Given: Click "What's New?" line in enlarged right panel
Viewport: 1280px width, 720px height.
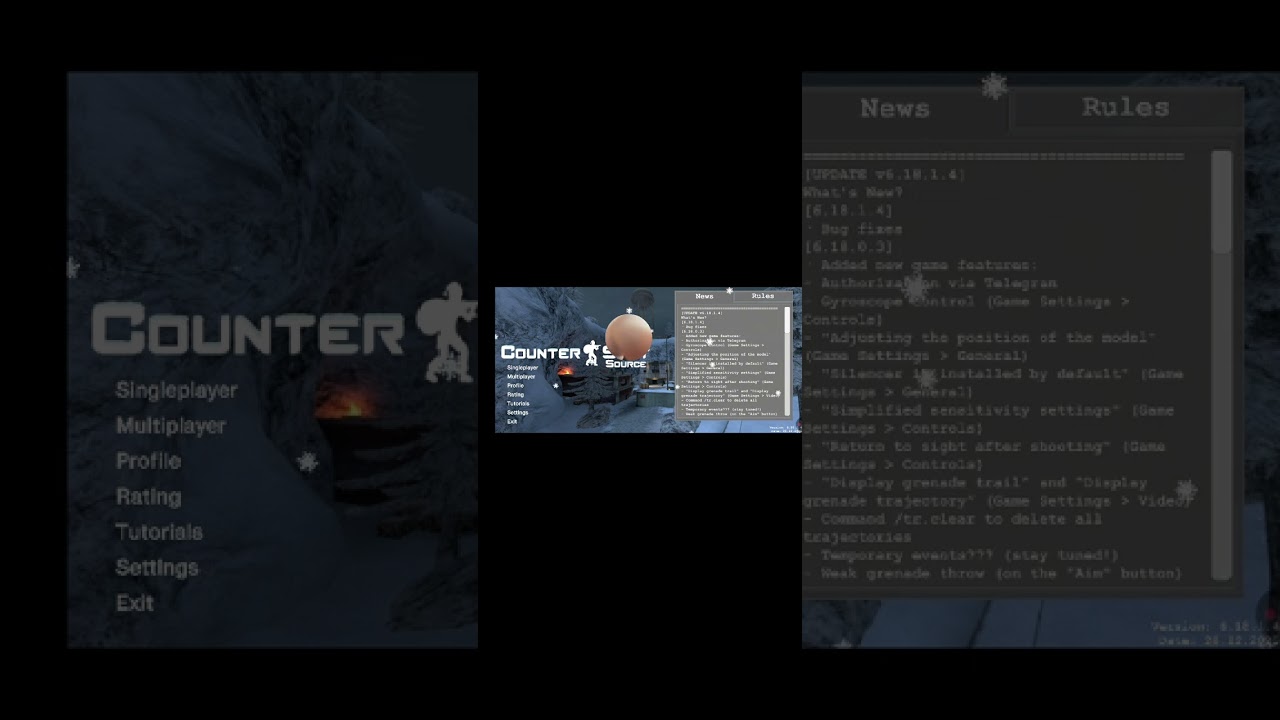Looking at the screenshot, I should [853, 192].
